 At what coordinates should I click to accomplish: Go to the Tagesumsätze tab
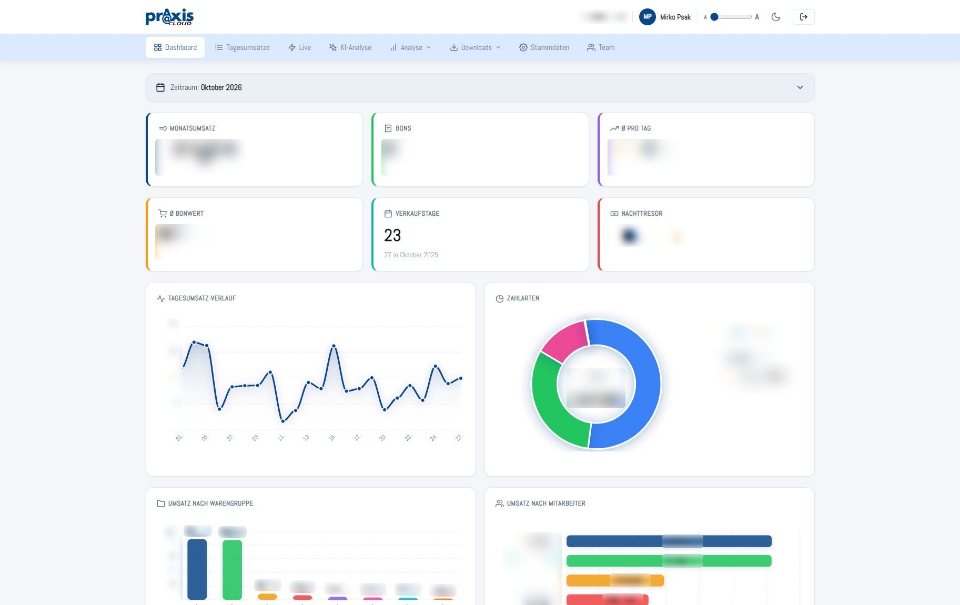point(242,47)
